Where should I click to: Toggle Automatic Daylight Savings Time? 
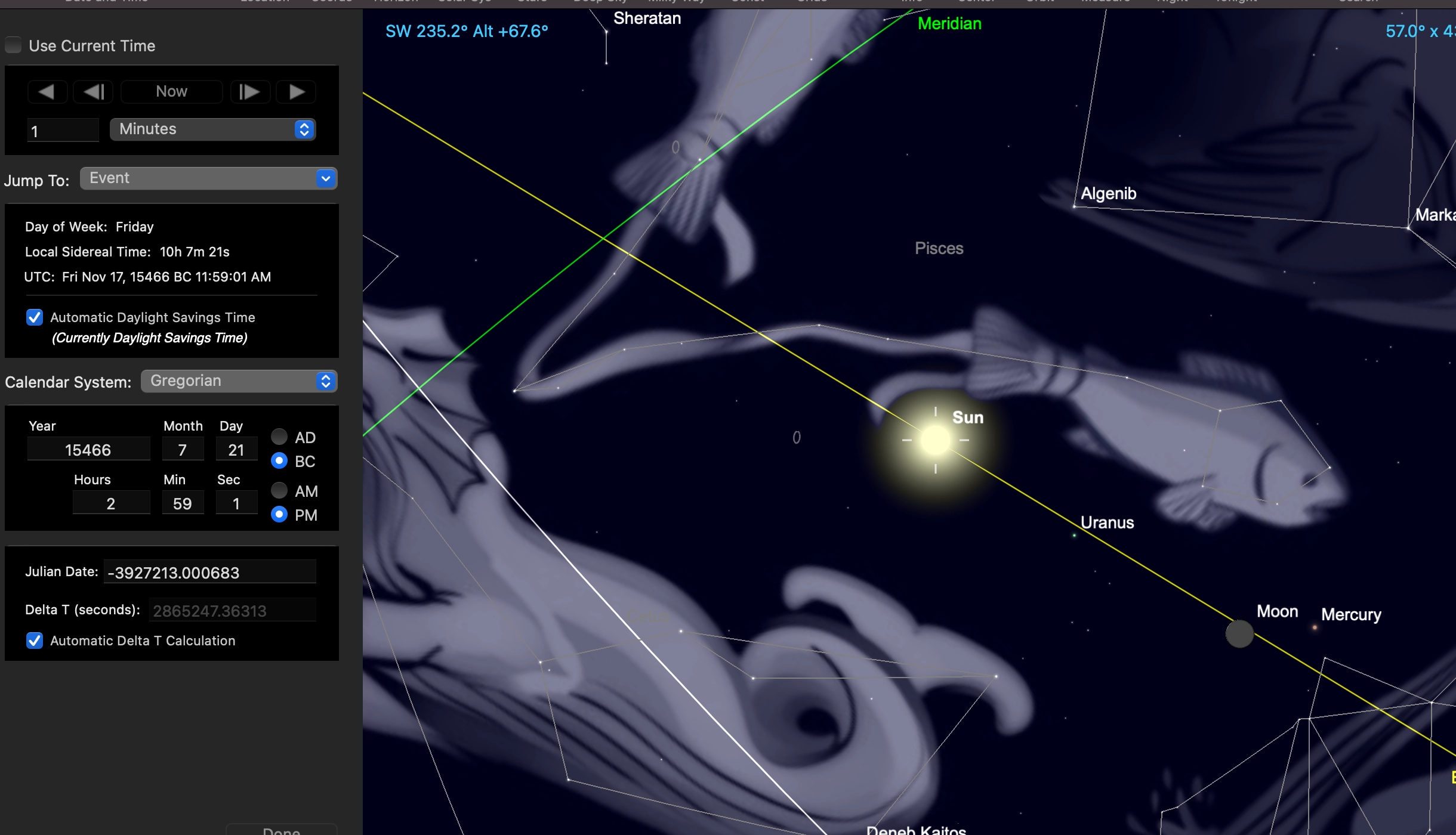coord(35,317)
